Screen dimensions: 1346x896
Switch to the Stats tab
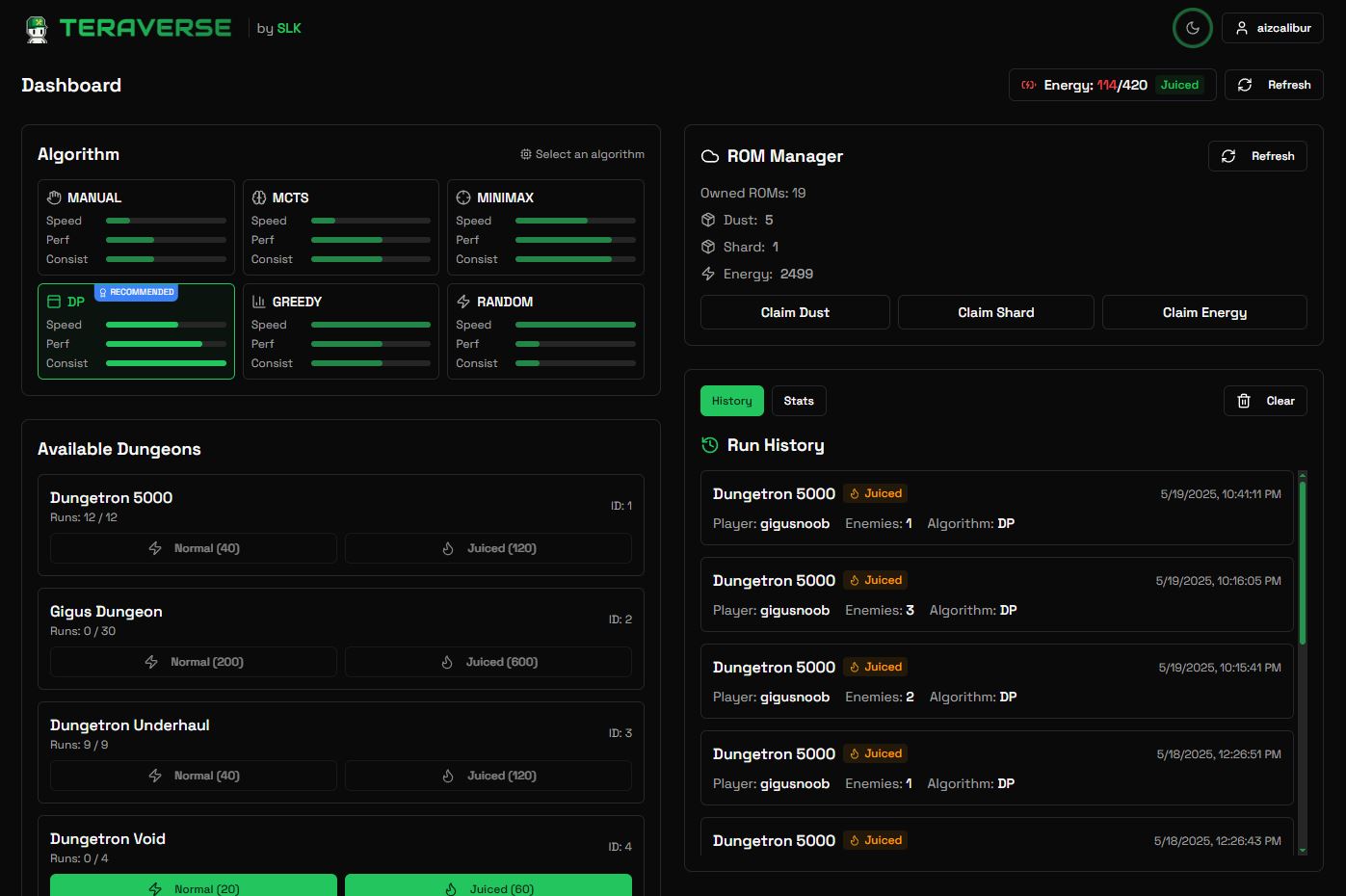pos(798,401)
